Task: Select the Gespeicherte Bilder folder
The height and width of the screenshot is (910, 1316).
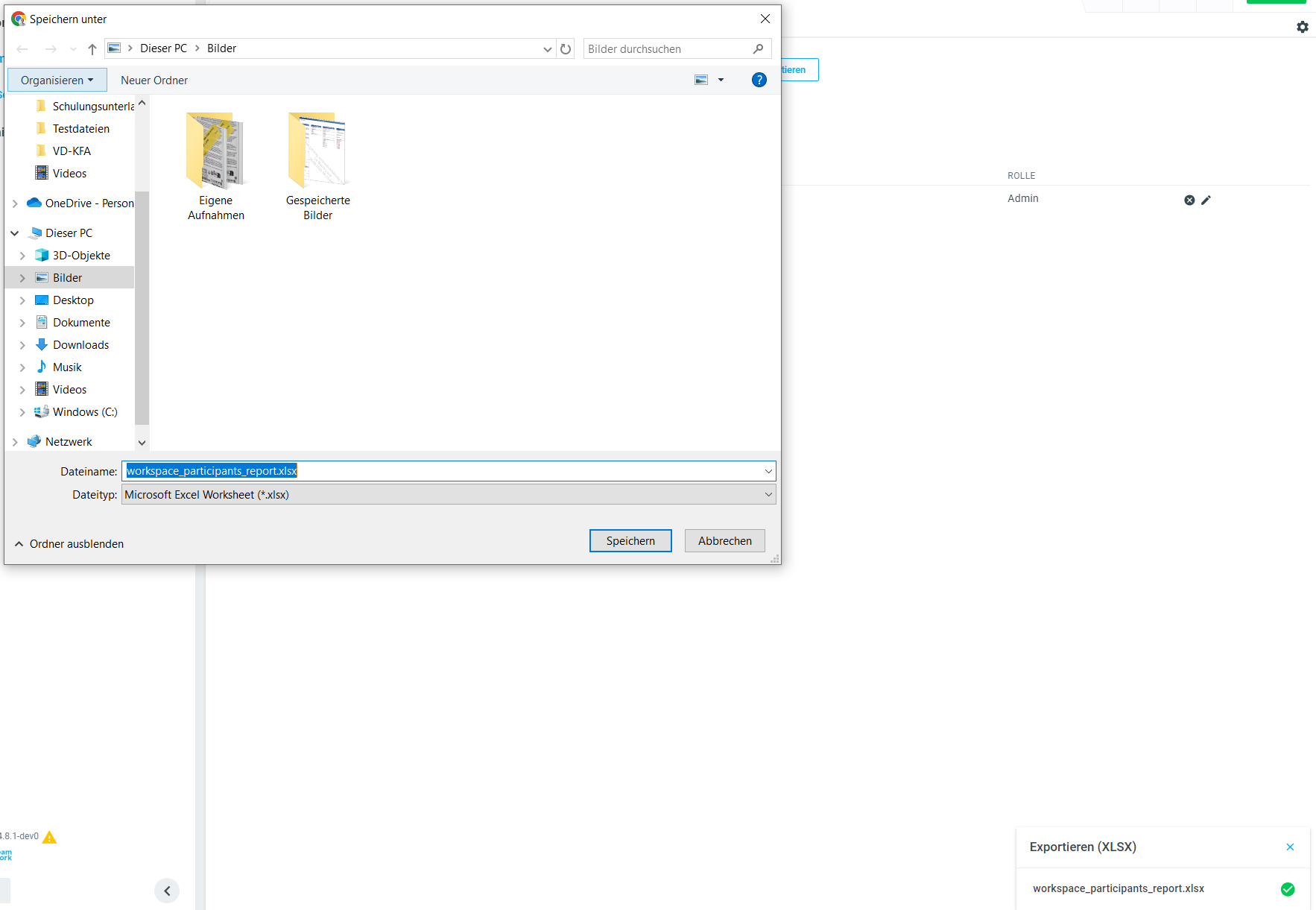Action: [317, 166]
